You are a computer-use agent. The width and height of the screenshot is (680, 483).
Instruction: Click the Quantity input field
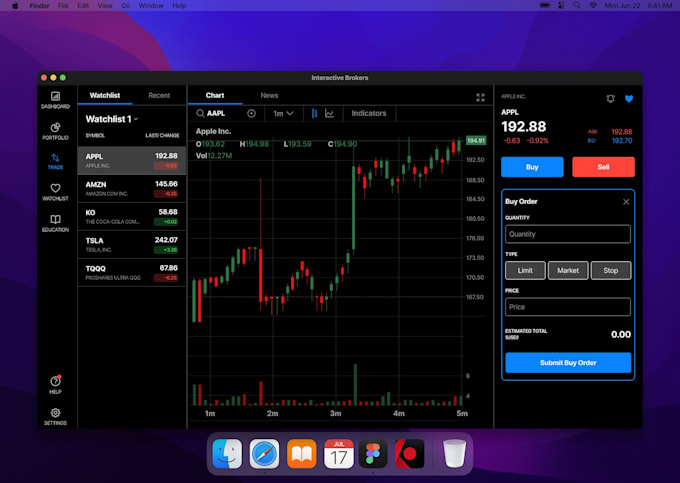(x=568, y=234)
